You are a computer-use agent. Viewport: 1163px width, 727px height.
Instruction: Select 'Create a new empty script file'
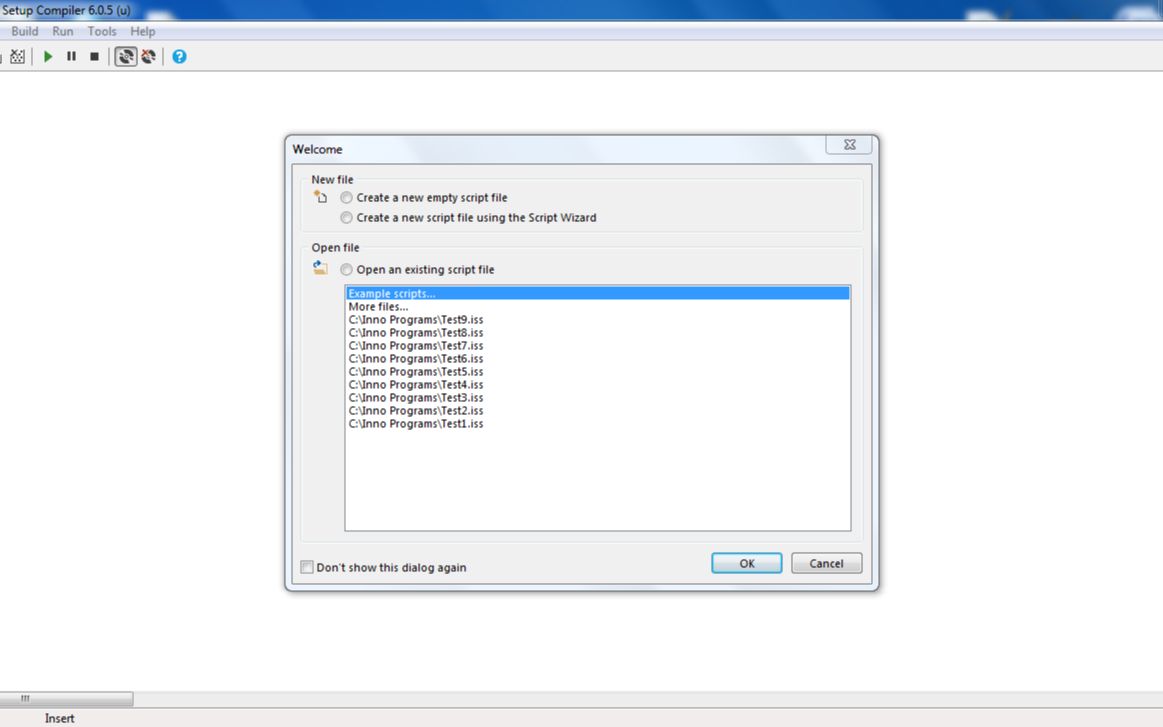click(x=346, y=197)
